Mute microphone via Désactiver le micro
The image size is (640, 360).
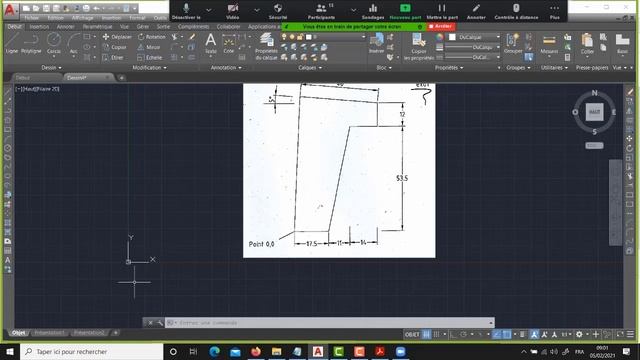coord(186,11)
